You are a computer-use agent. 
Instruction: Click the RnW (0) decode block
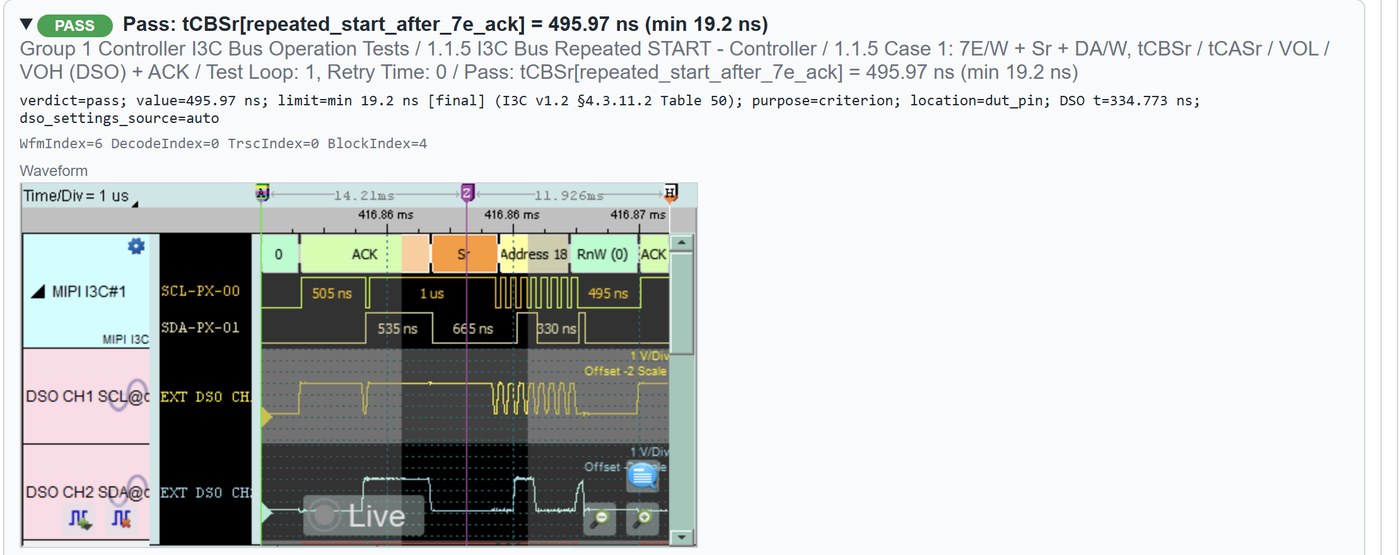[603, 254]
